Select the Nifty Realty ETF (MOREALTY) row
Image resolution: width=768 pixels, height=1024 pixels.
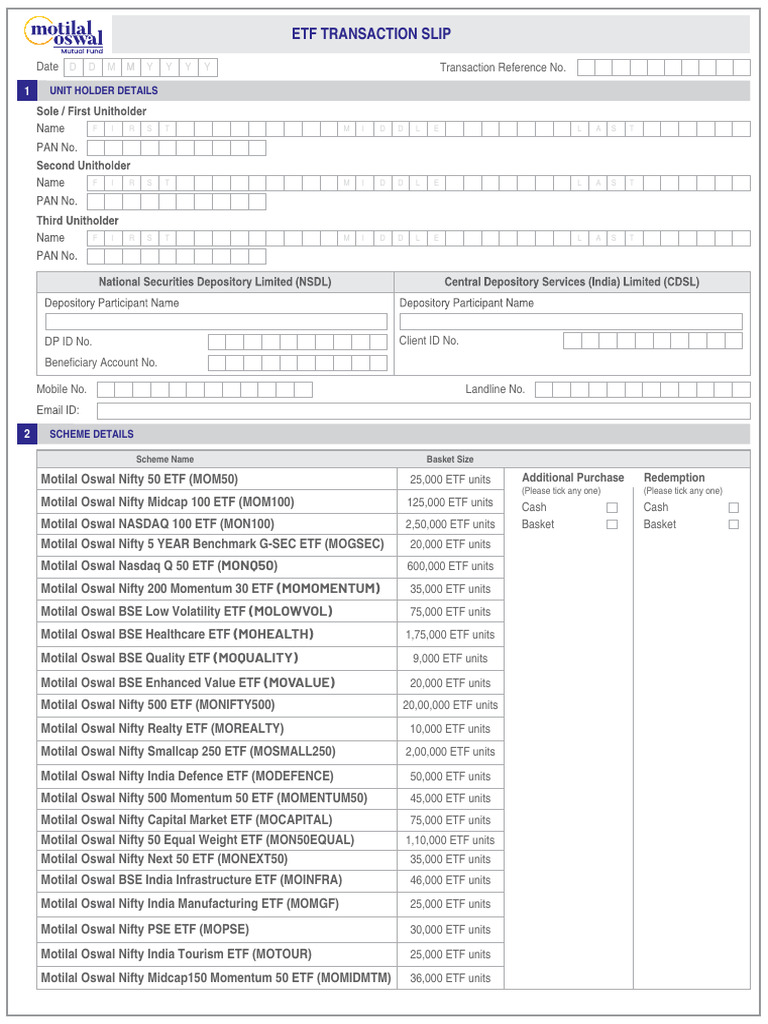[x=270, y=729]
